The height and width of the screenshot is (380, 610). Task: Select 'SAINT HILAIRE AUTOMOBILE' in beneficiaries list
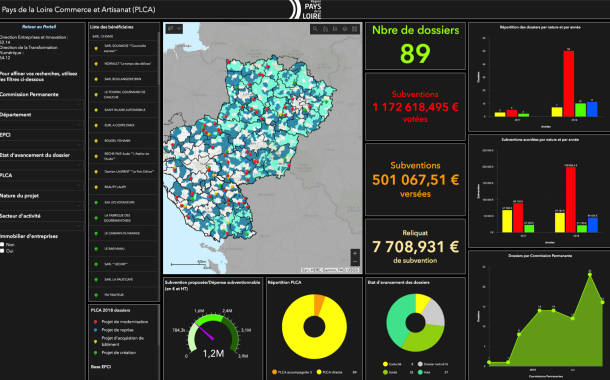123,110
